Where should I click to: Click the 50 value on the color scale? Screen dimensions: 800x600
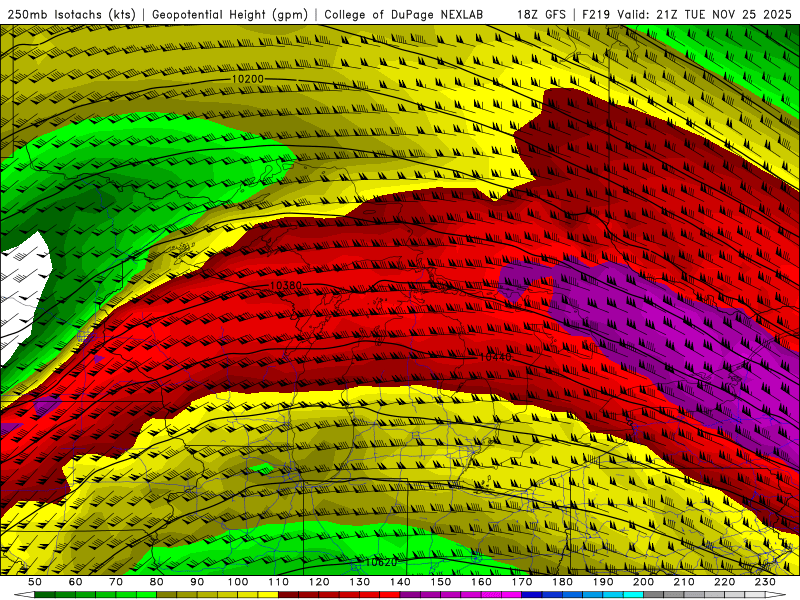pos(35,582)
